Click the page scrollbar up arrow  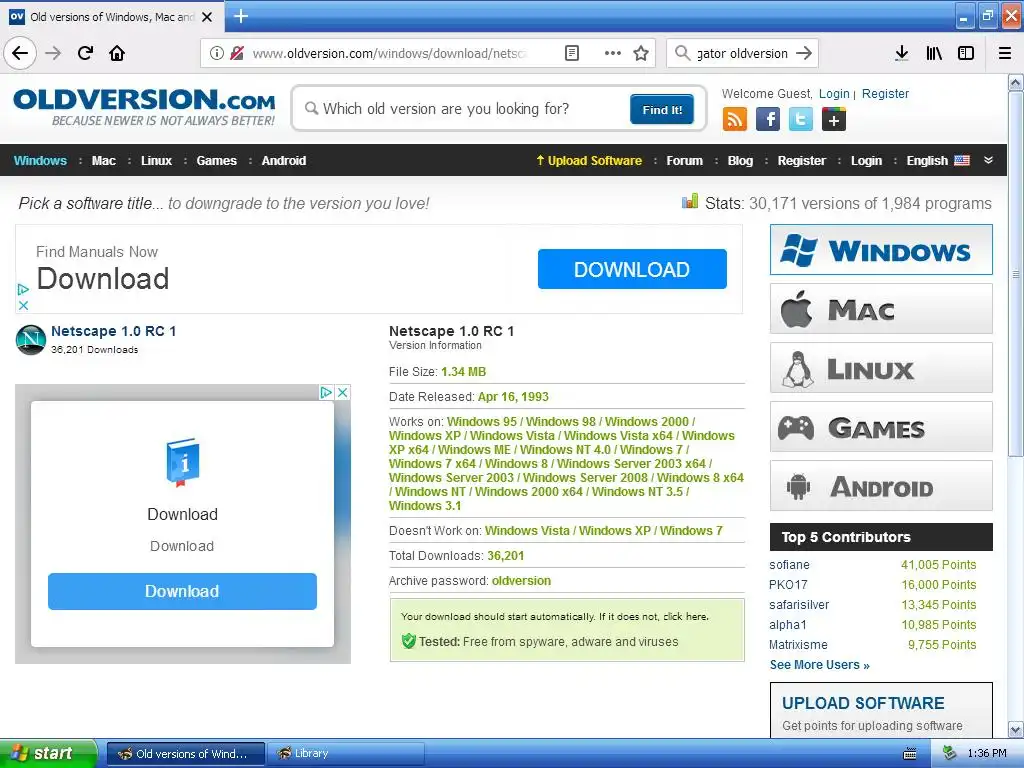coord(1016,83)
